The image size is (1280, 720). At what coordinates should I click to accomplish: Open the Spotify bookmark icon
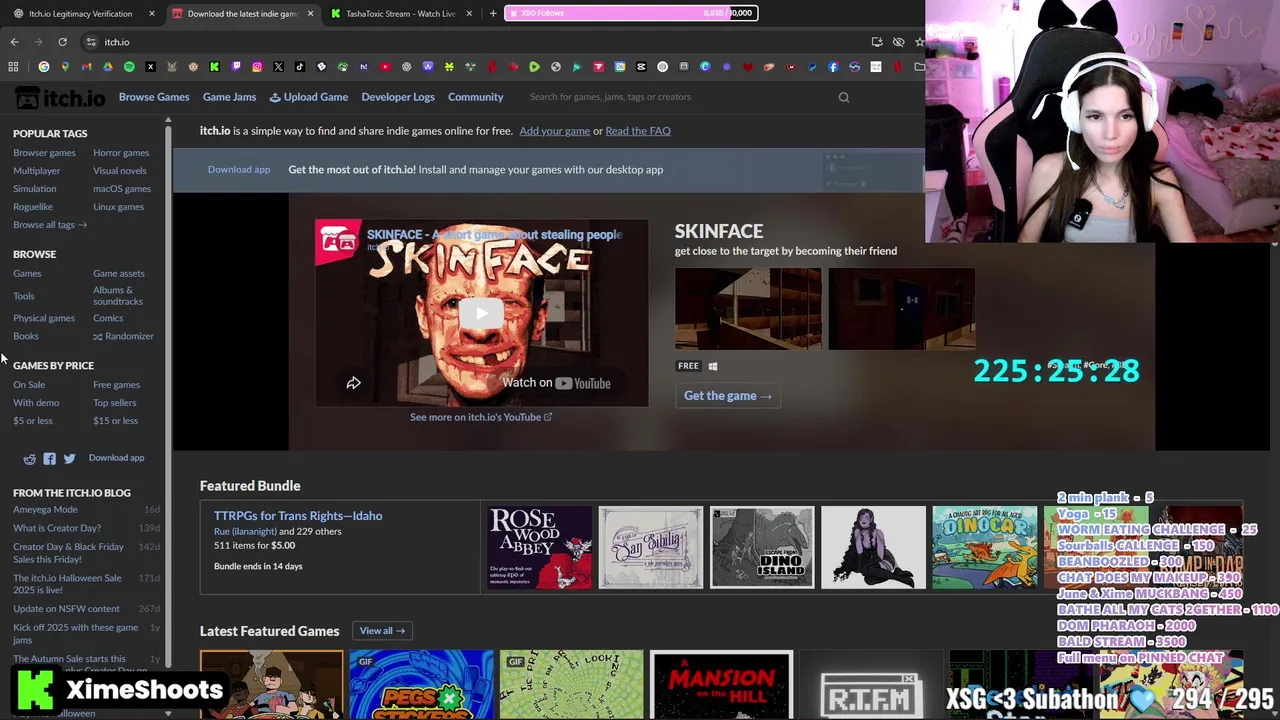tap(129, 67)
